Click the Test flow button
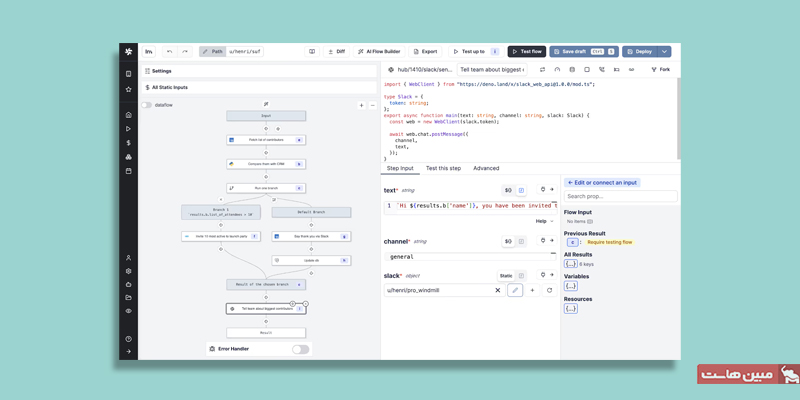This screenshot has width=800, height=400. pyautogui.click(x=526, y=51)
